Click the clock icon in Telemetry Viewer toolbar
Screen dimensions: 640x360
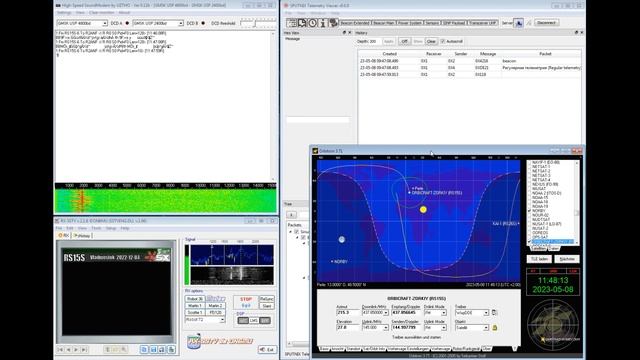click(313, 23)
